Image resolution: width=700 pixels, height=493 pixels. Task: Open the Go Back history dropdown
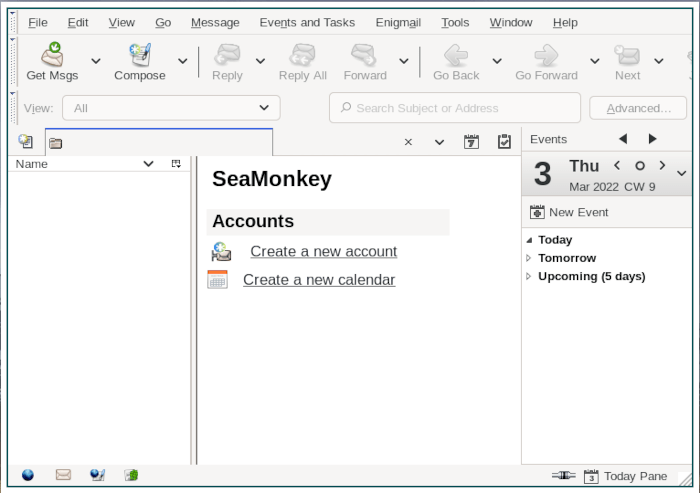pos(497,61)
